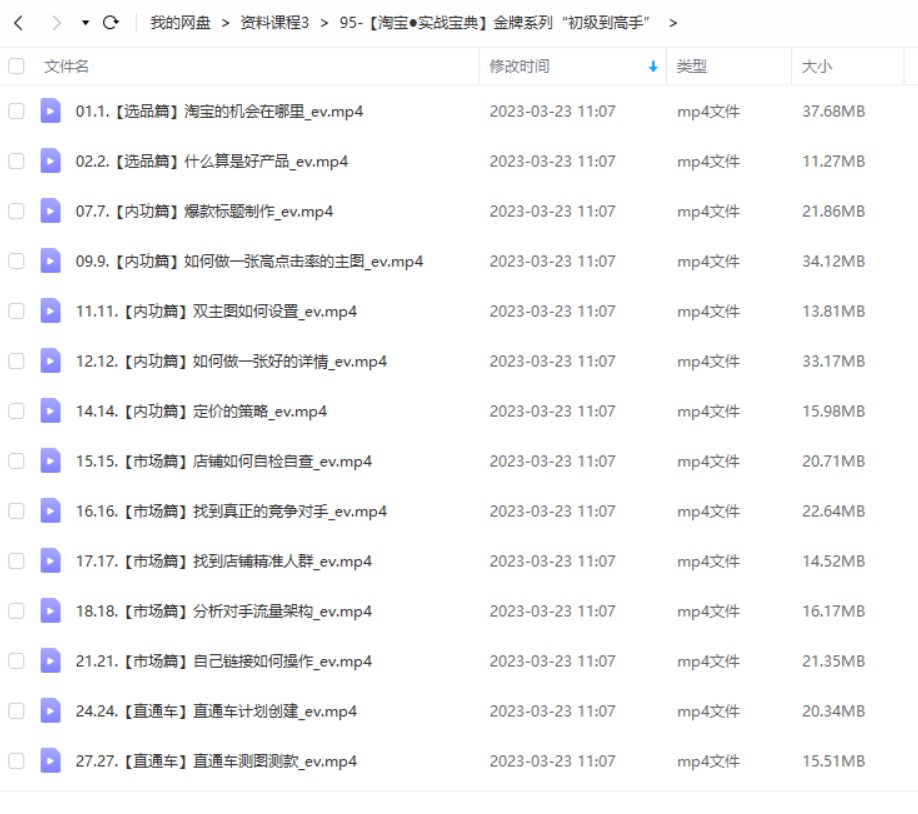Refresh the current folder listing

click(x=111, y=23)
